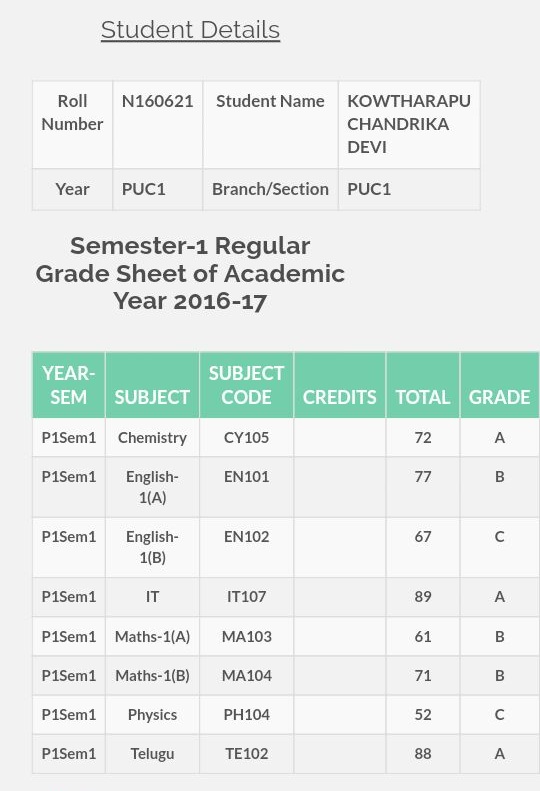Screen dimensions: 540x791
Task: Click the English-1(B) subject cell
Action: pyautogui.click(x=152, y=547)
